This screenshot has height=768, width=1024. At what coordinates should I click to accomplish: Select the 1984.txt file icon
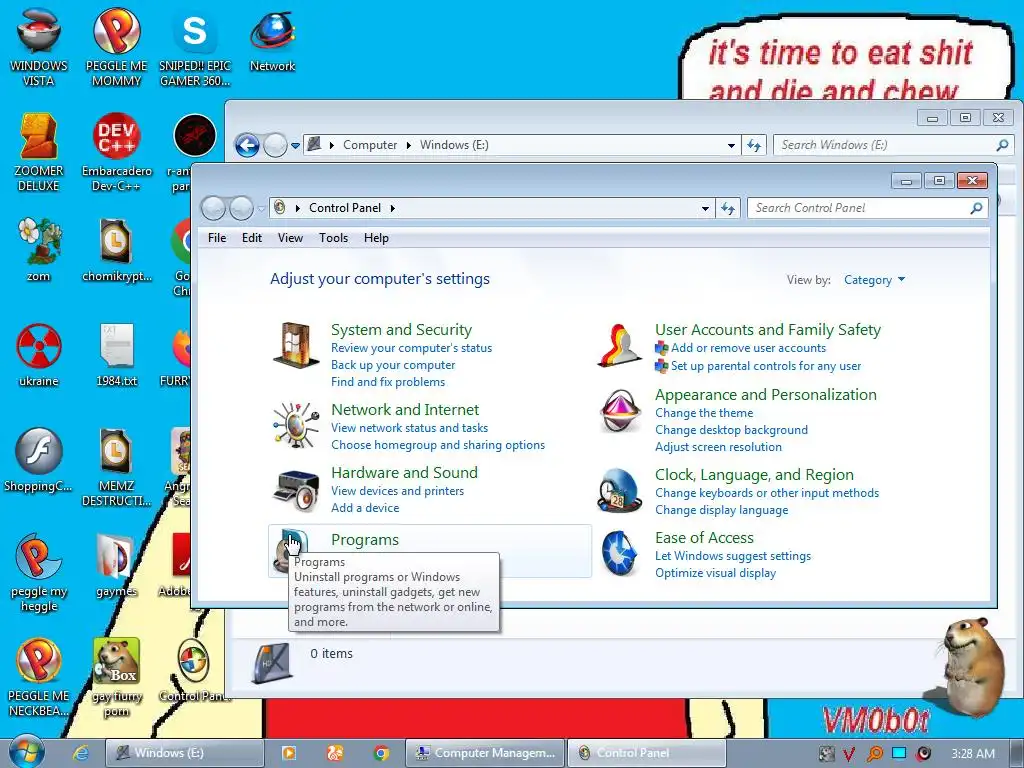point(116,355)
